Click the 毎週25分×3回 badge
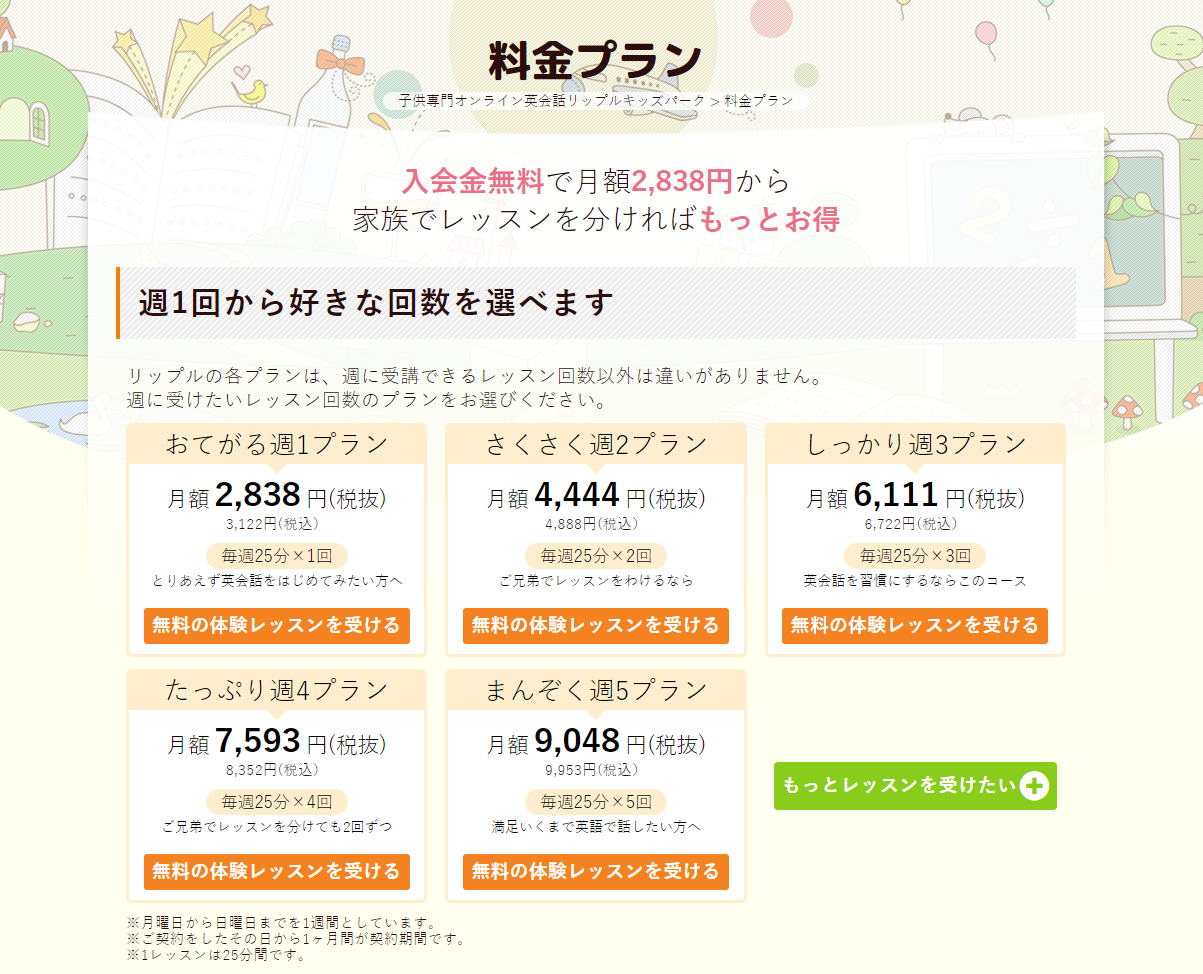The height and width of the screenshot is (974, 1203). coord(915,556)
